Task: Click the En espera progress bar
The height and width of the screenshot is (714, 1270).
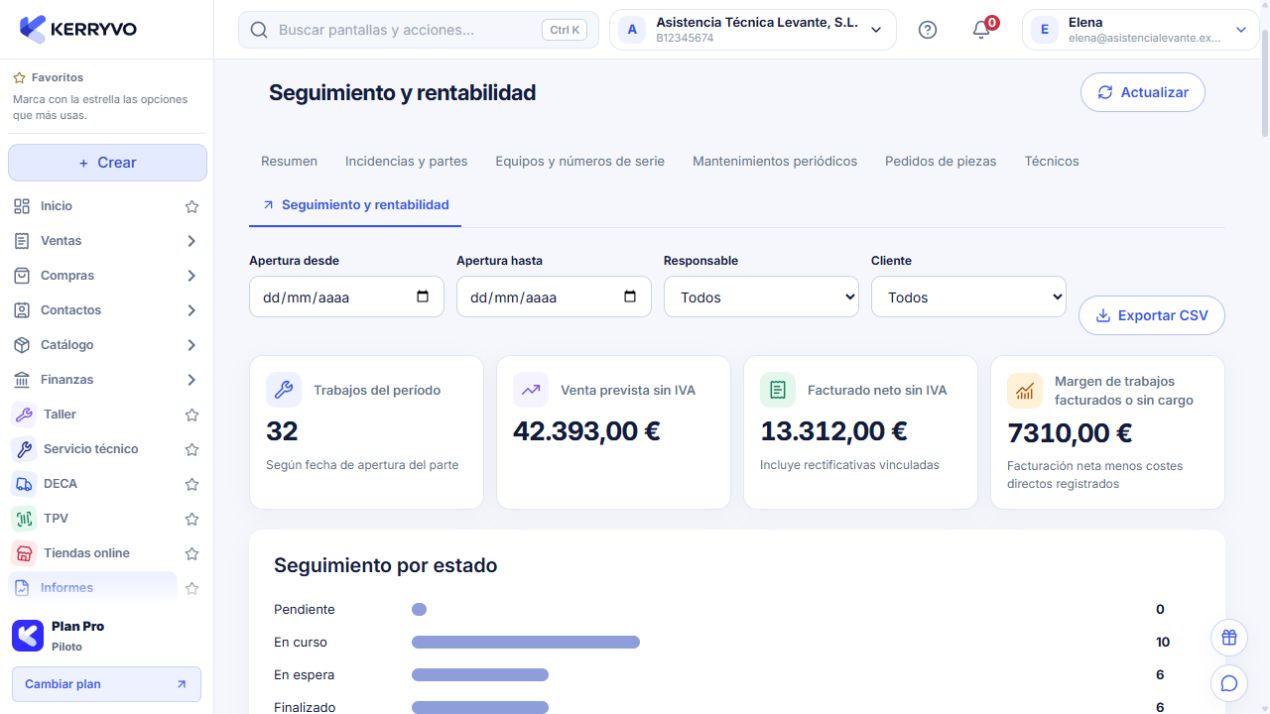Action: [x=480, y=675]
